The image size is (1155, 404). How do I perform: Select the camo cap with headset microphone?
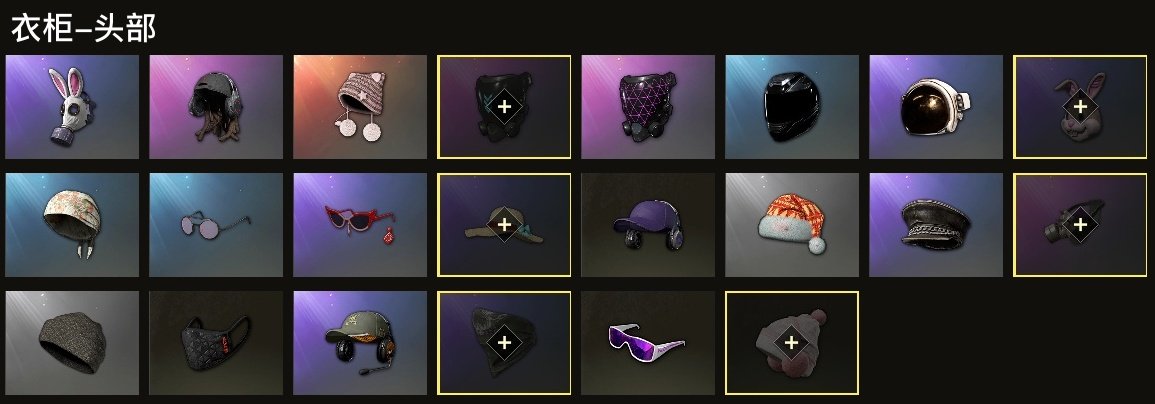click(359, 343)
